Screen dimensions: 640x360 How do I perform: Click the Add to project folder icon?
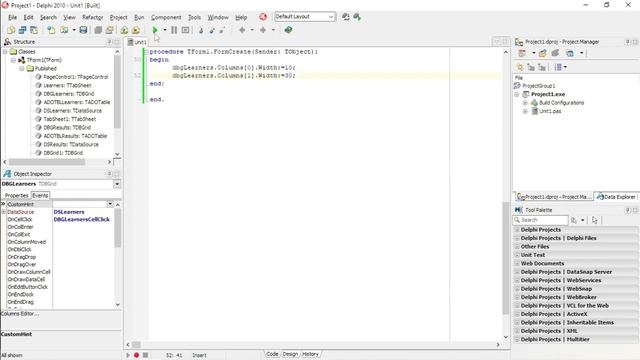coord(124,30)
